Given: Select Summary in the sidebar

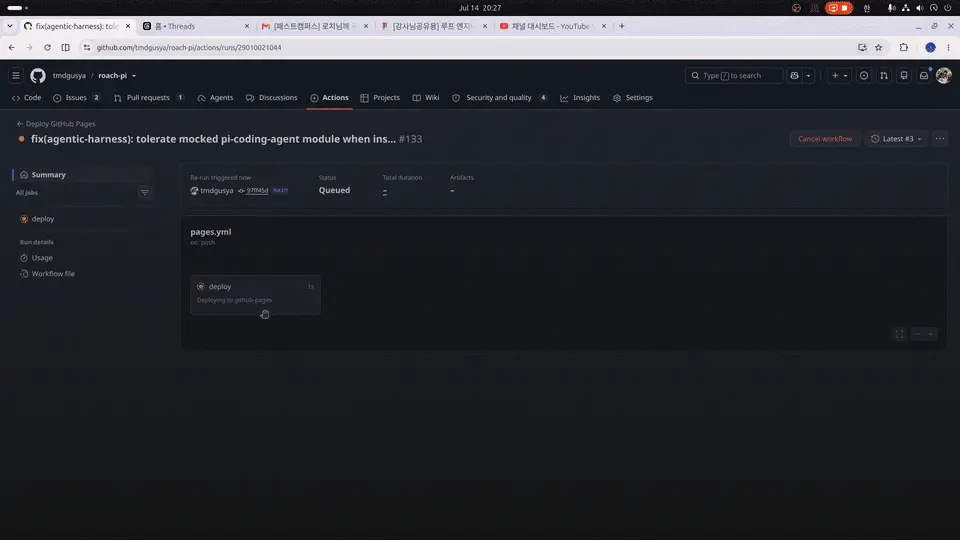Looking at the screenshot, I should 82,174.
